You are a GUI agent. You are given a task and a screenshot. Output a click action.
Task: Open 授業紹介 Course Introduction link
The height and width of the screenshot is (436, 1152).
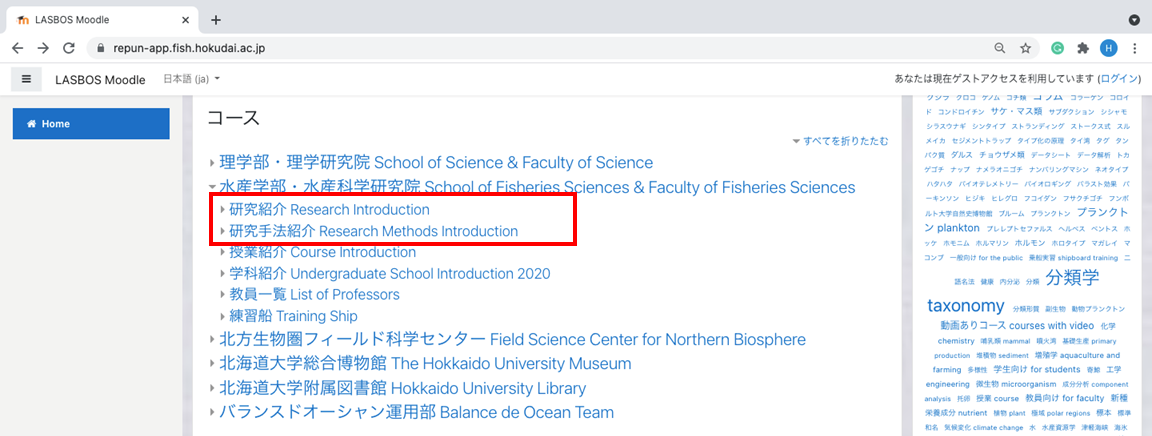323,252
